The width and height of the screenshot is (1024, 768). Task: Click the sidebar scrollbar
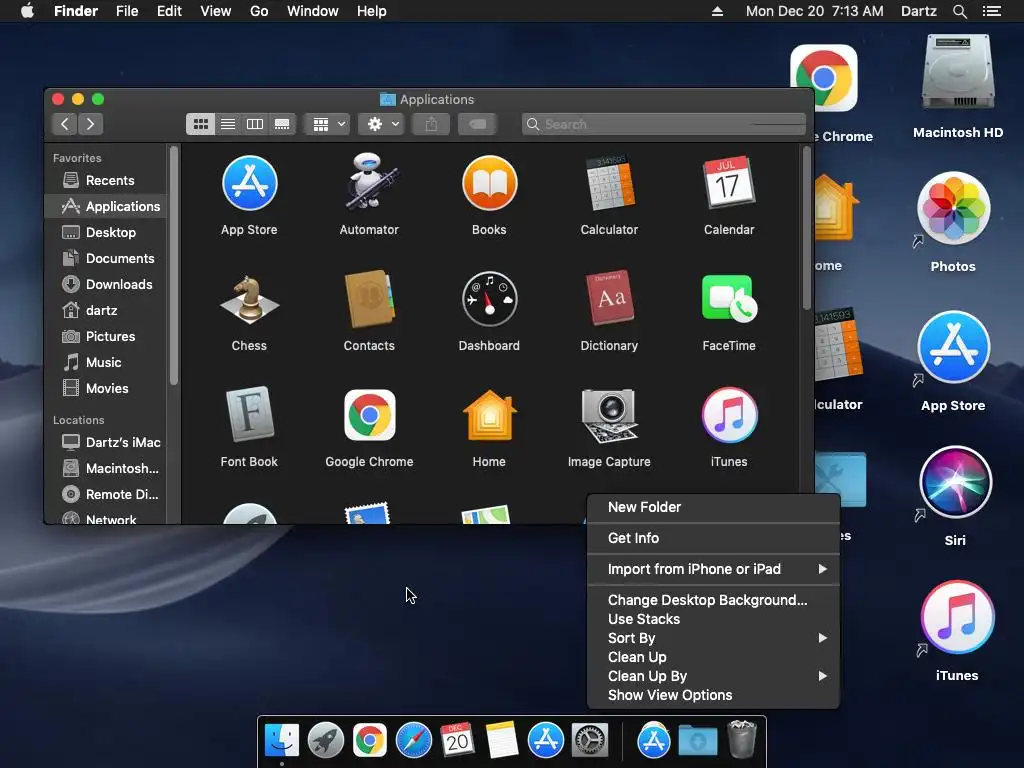click(x=174, y=266)
